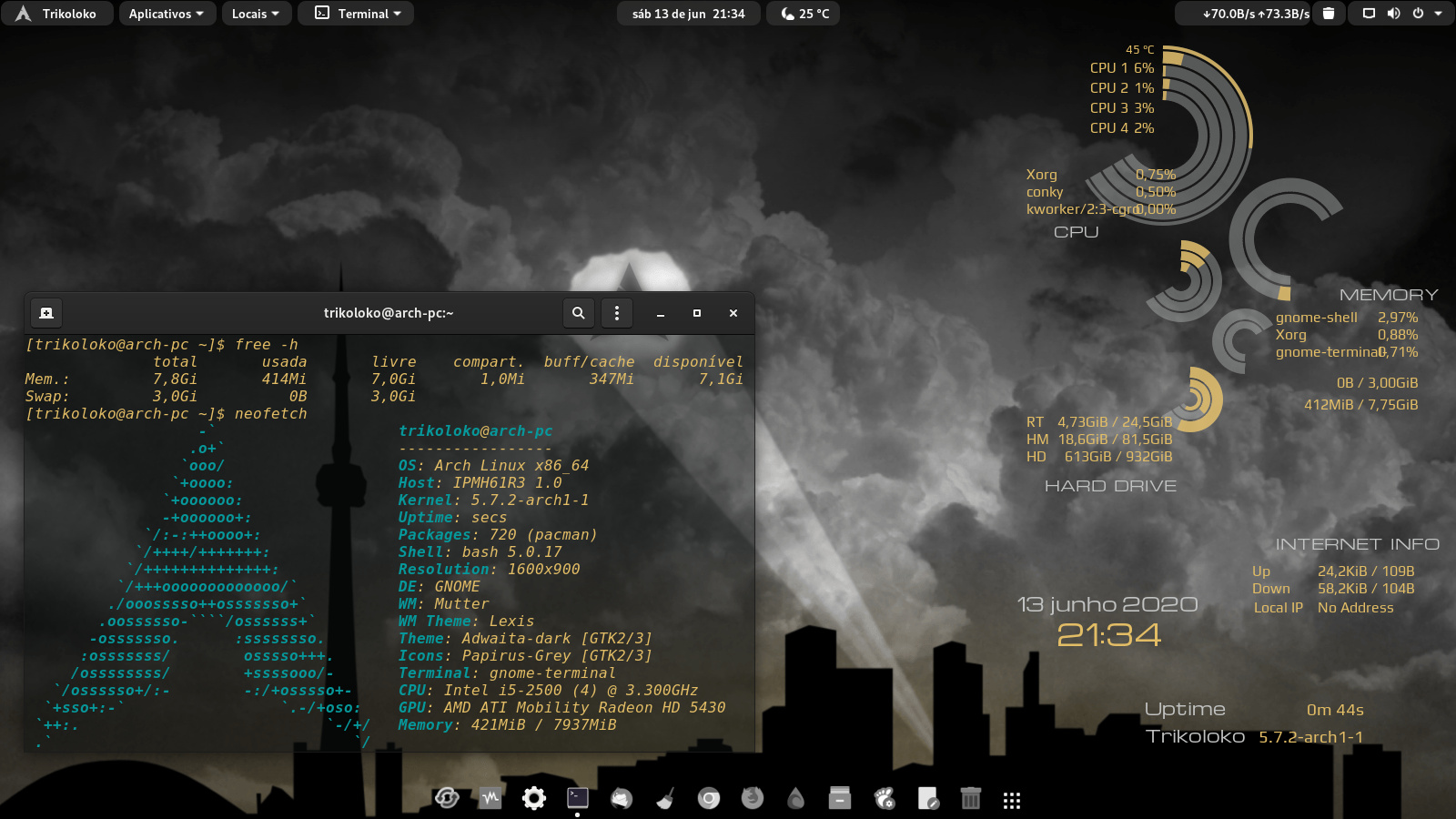1456x819 pixels.
Task: Open a new terminal tab
Action: [x=46, y=313]
